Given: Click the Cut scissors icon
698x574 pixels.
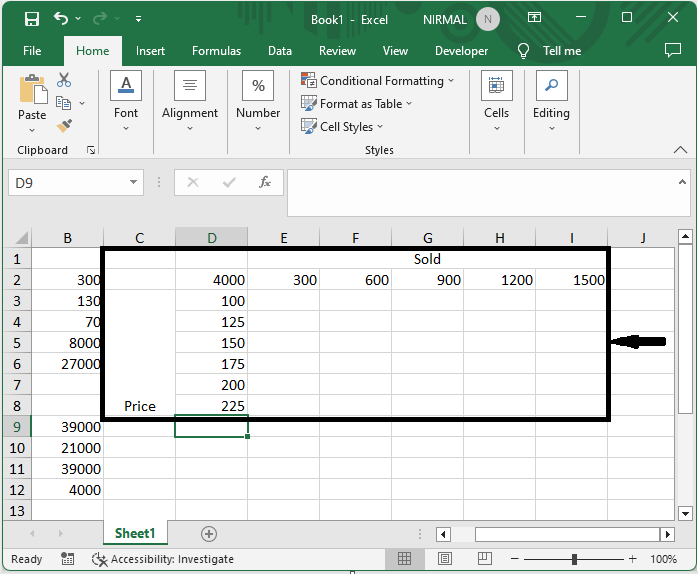Looking at the screenshot, I should pos(64,80).
